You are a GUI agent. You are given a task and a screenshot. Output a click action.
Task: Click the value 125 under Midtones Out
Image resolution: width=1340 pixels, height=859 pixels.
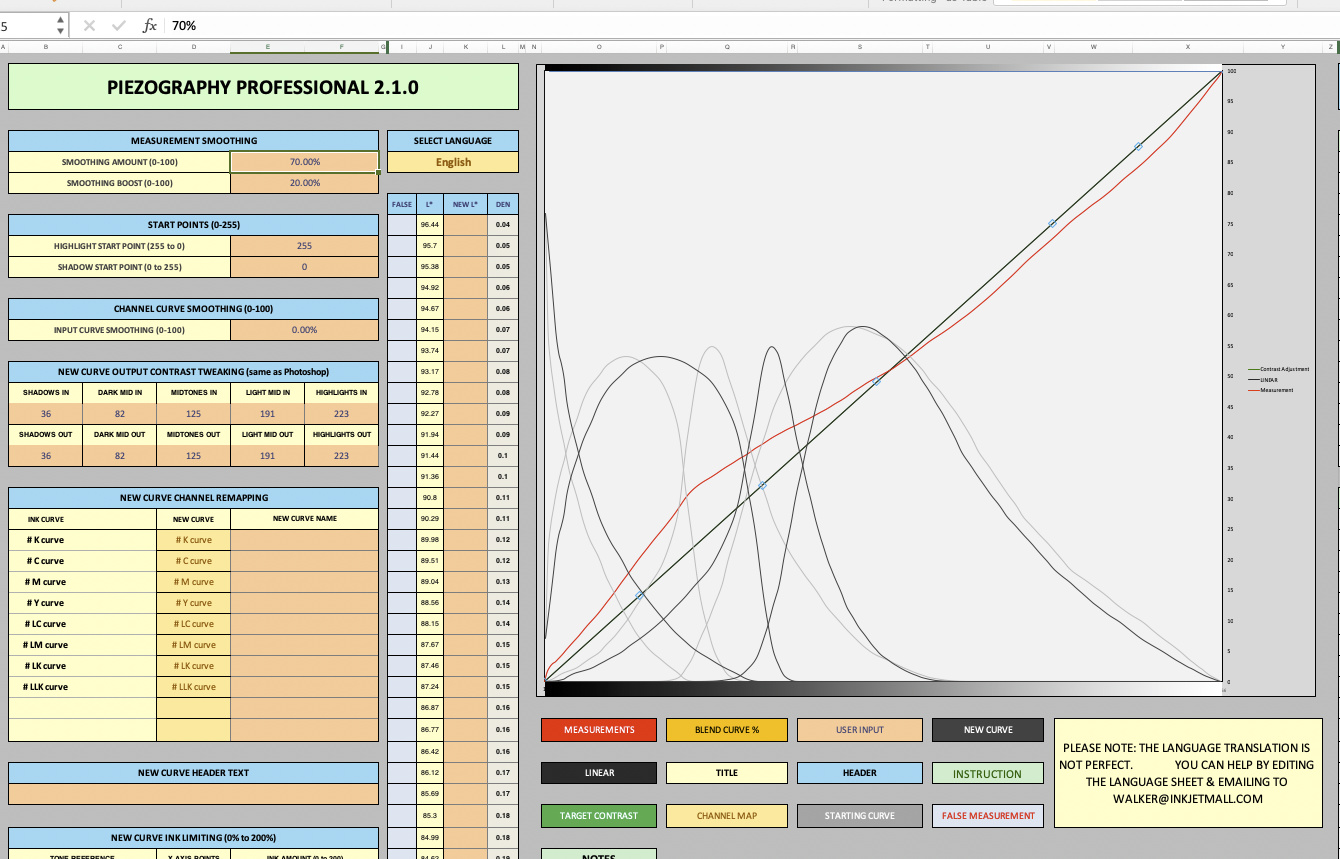(x=194, y=456)
